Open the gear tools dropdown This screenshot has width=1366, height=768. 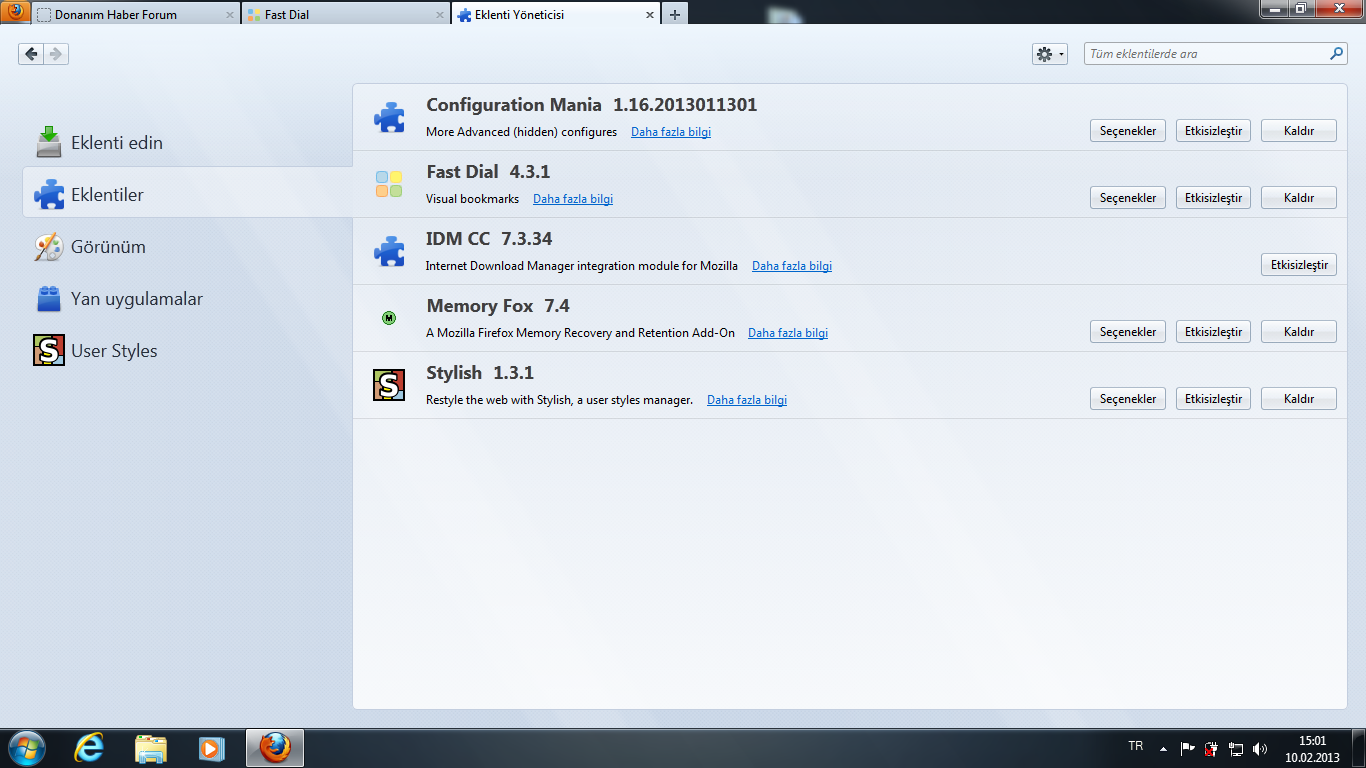click(x=1050, y=54)
